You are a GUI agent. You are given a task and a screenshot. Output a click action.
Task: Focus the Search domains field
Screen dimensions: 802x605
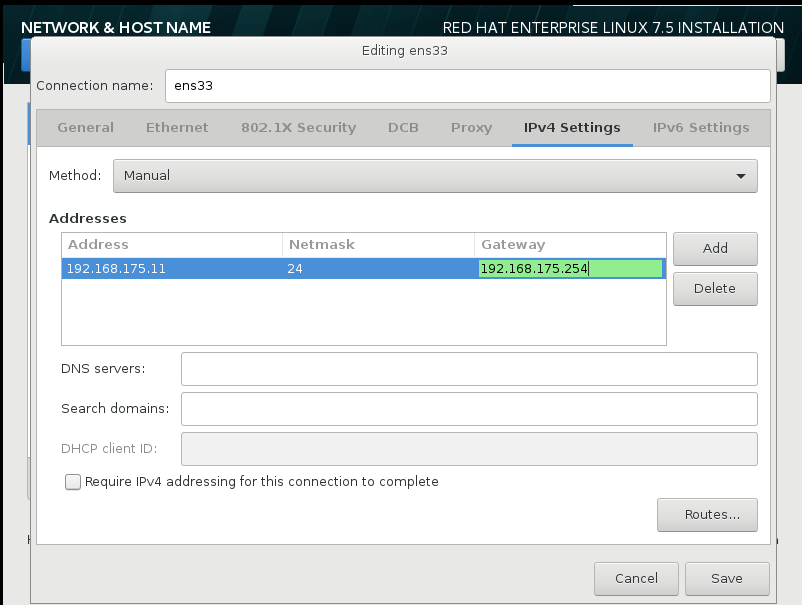(x=469, y=409)
